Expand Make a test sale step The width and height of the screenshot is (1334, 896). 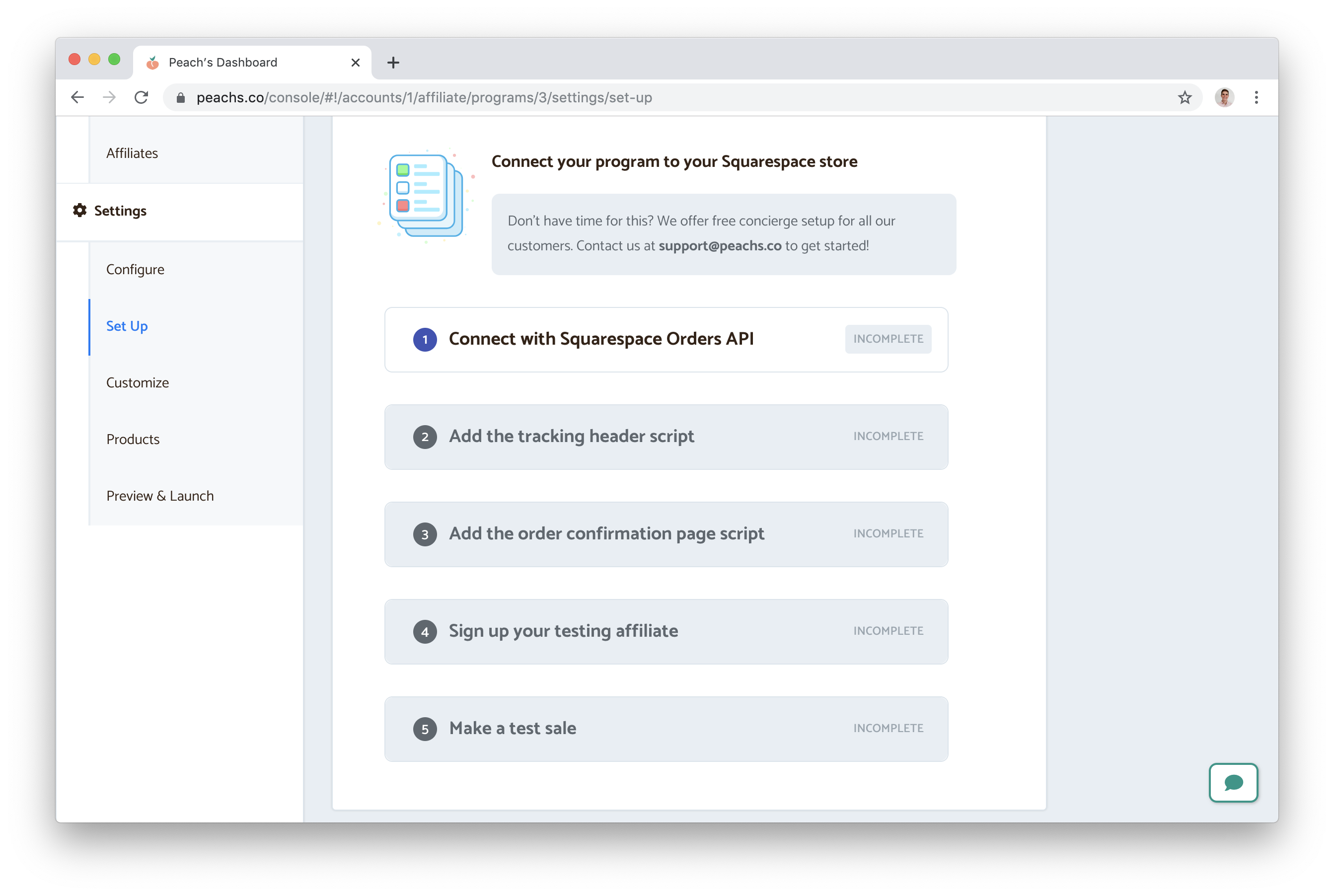click(x=513, y=729)
